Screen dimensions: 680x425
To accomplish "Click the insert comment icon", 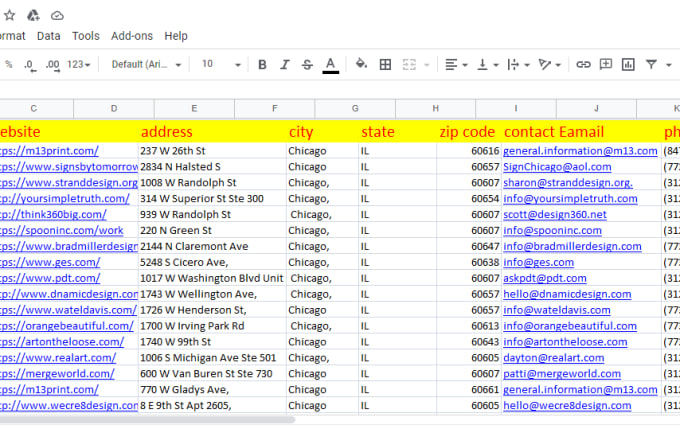I will point(605,64).
